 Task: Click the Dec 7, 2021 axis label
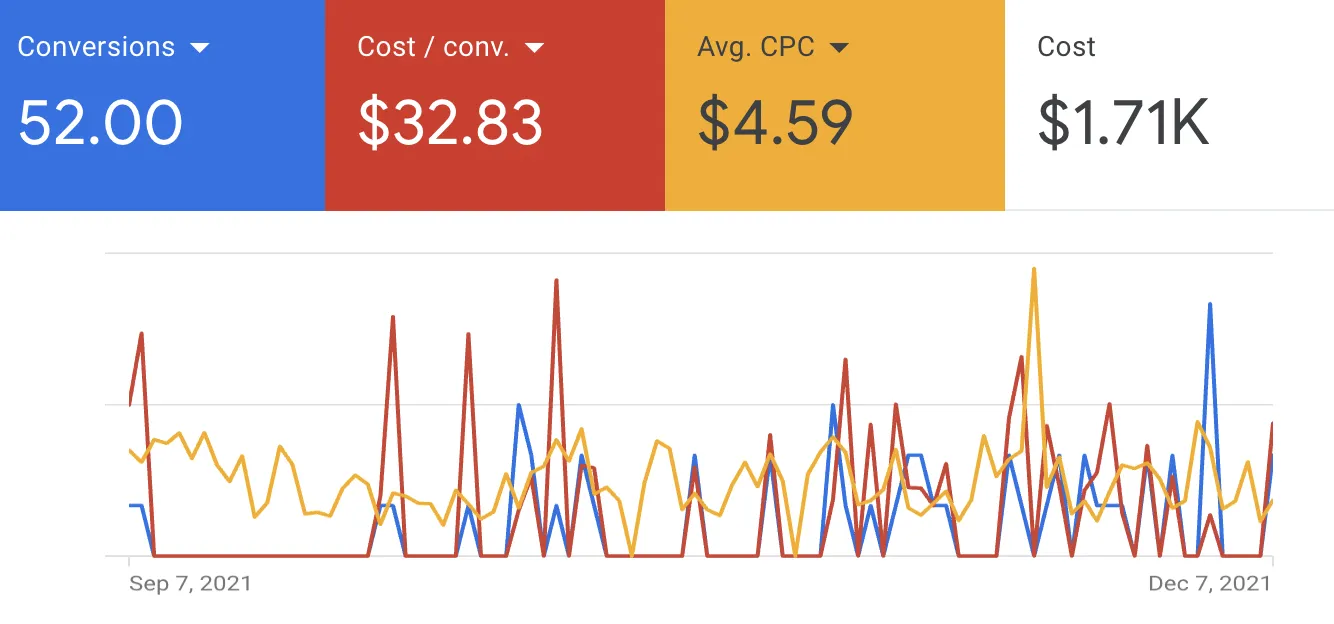point(1209,583)
